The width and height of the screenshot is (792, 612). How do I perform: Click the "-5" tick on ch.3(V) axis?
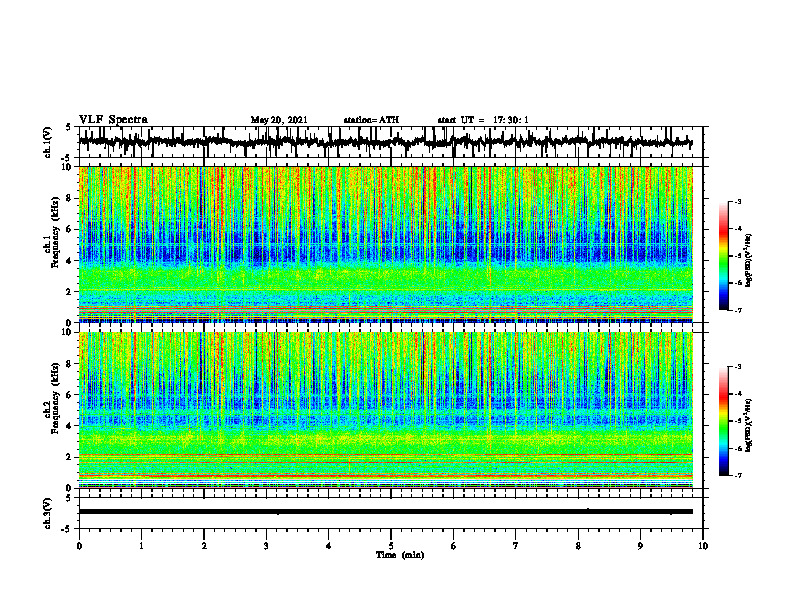[x=67, y=529]
